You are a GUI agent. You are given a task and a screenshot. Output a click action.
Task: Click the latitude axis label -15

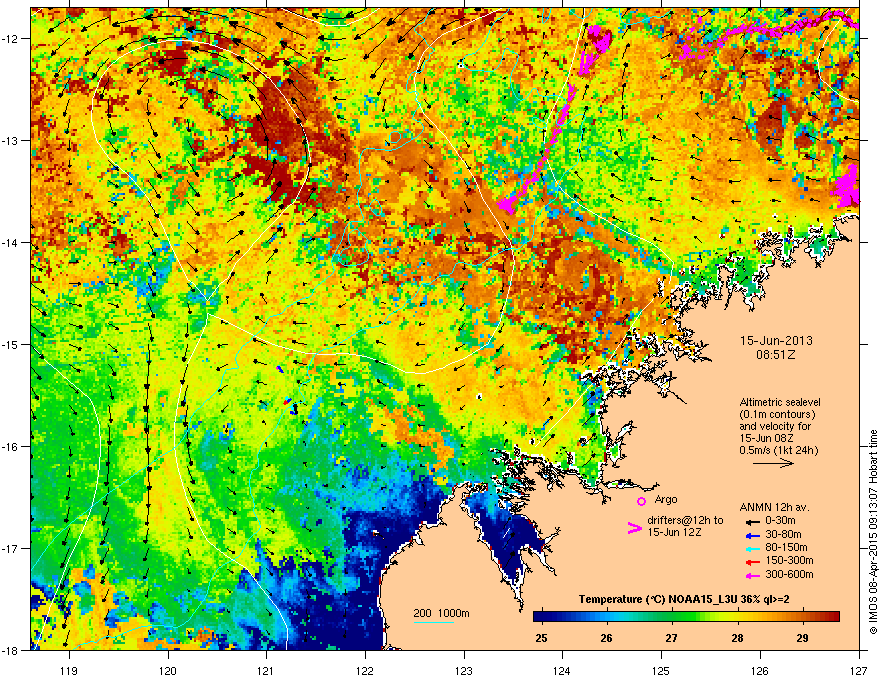(11, 344)
